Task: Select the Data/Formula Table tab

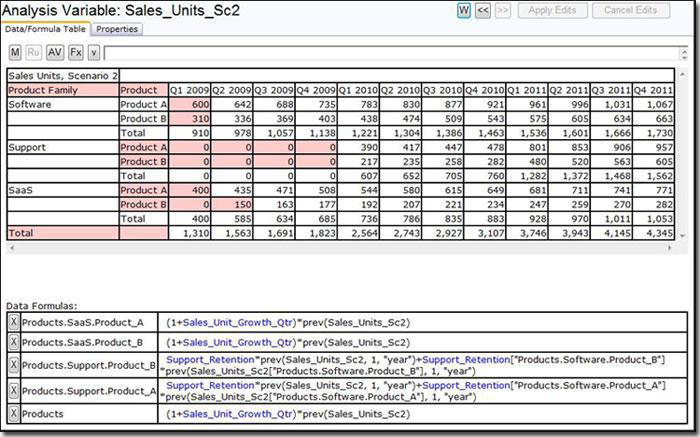Action: pos(45,29)
